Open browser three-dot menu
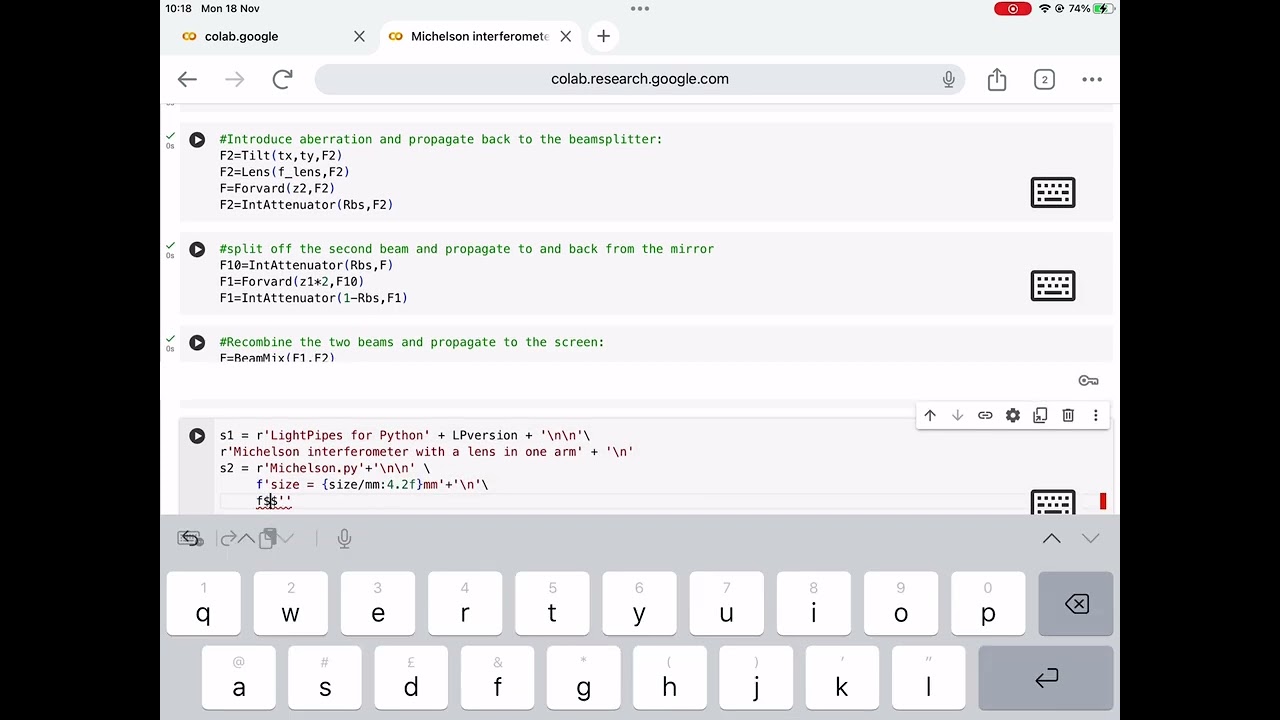1280x720 pixels. click(x=1092, y=79)
